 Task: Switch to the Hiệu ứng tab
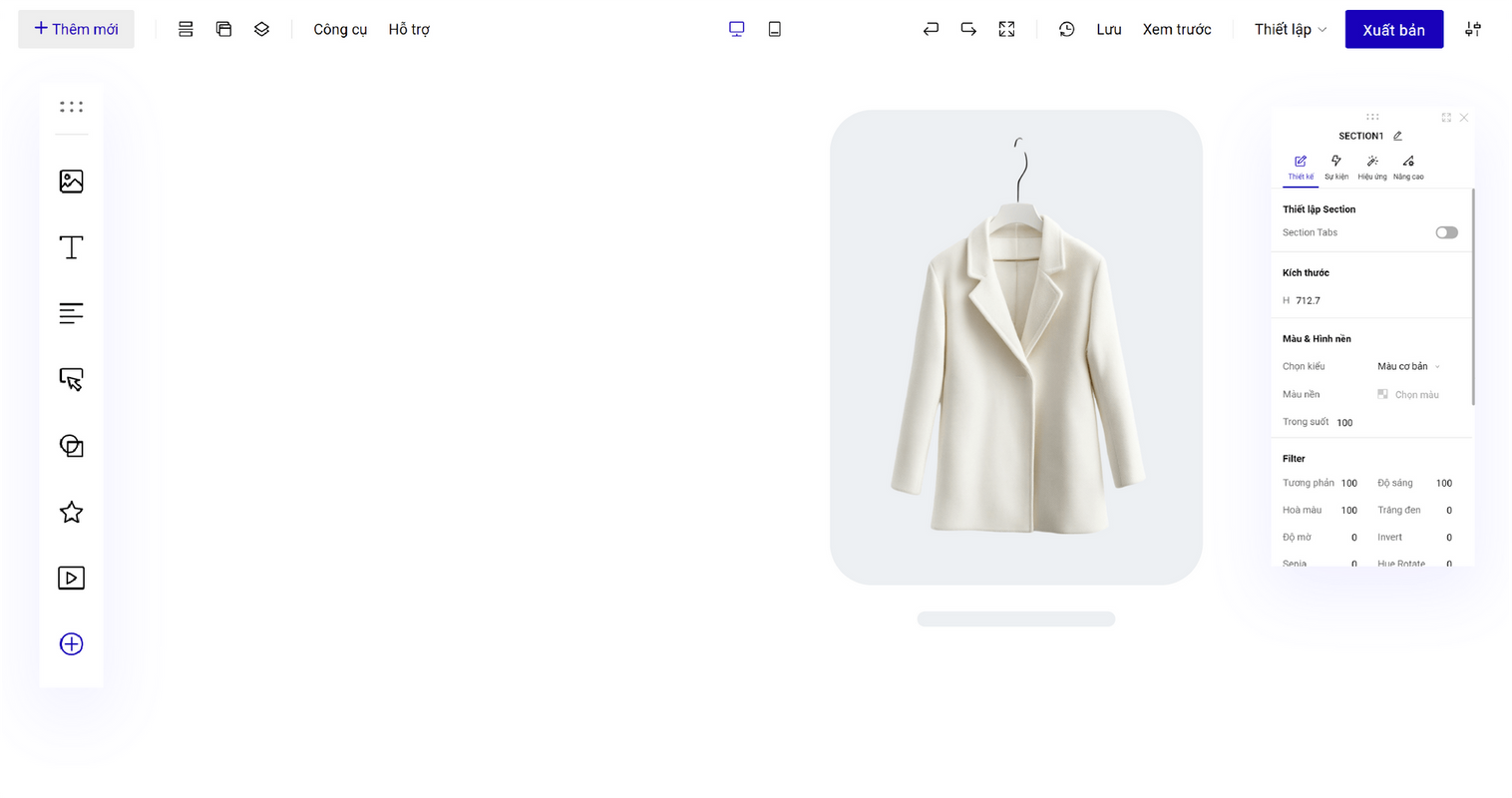click(1371, 167)
